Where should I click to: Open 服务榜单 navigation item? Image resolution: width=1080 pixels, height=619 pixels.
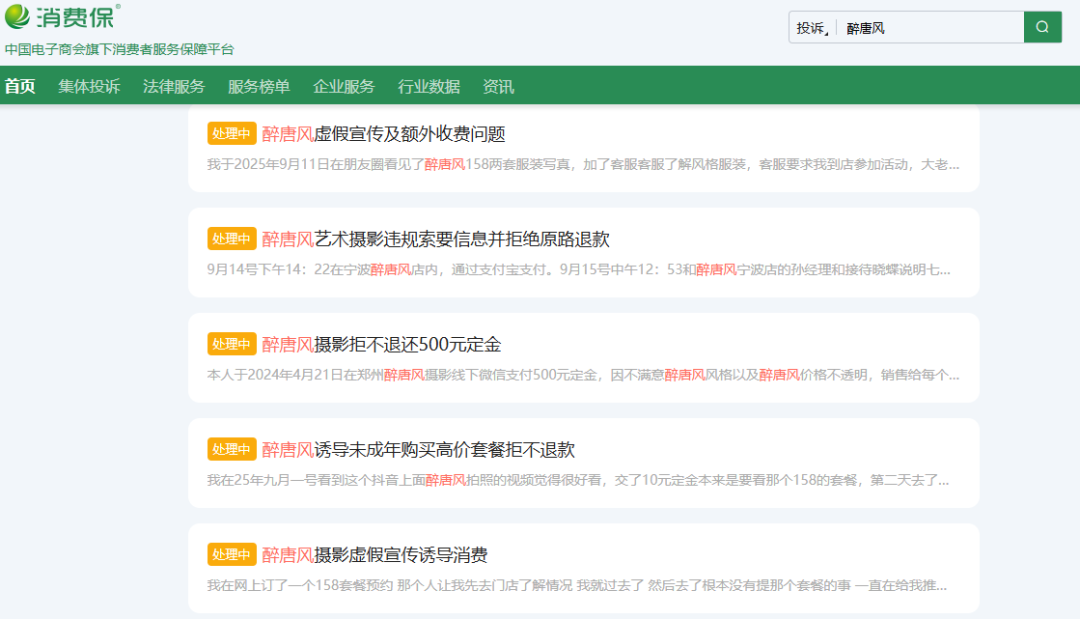click(259, 86)
